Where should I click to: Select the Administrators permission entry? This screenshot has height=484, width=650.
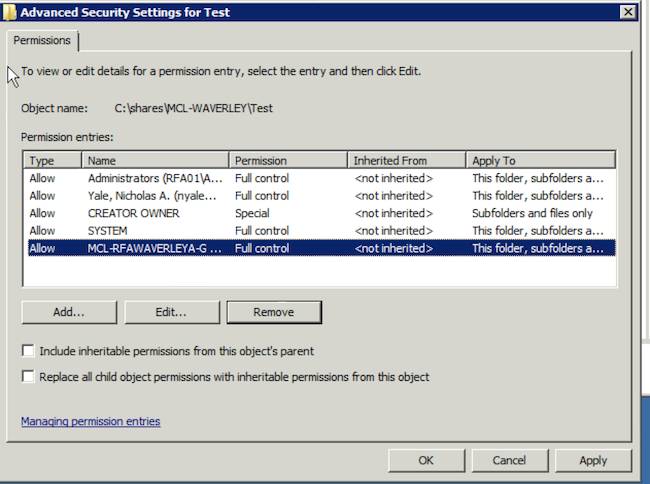(x=320, y=178)
